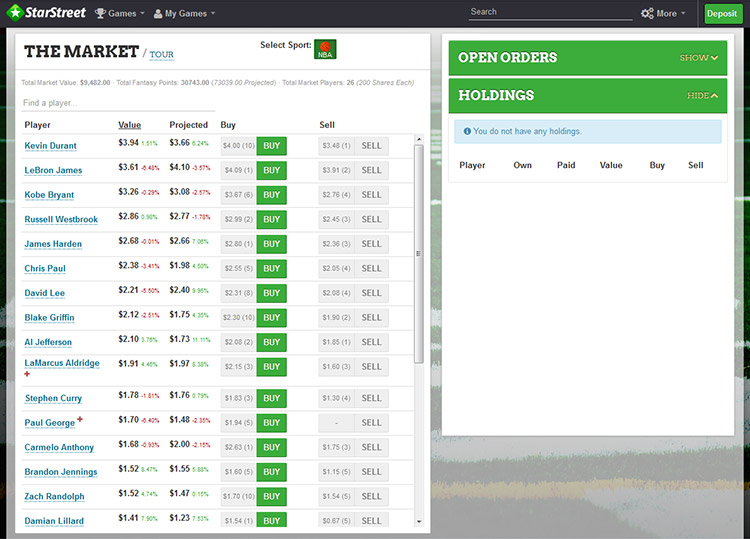Buy Kobe Bryant shares

272,195
